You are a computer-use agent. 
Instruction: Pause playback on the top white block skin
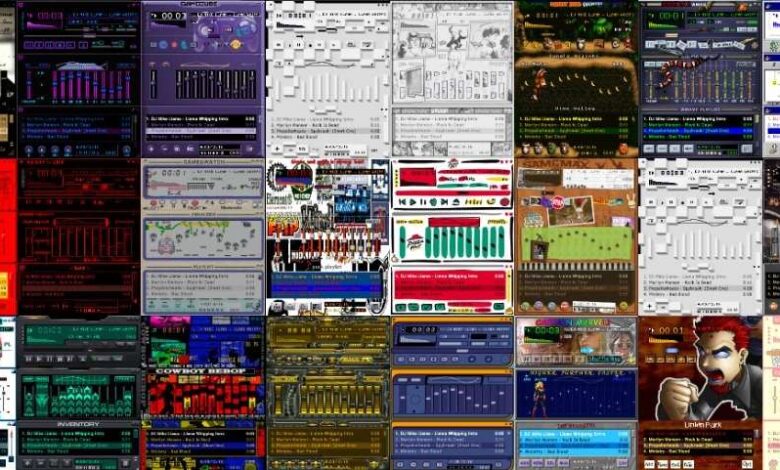(x=298, y=44)
